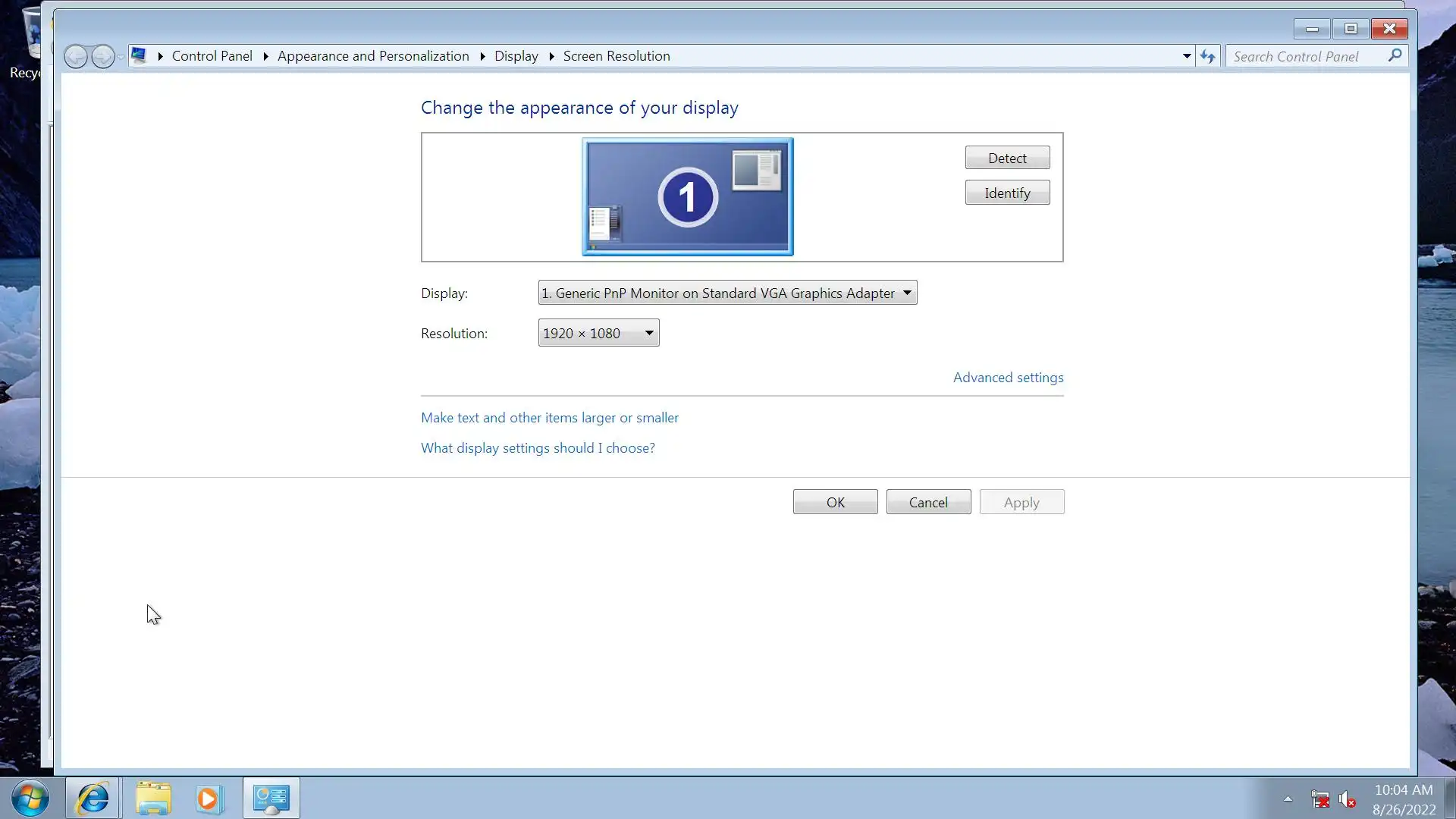Launch Windows Media Player taskbar icon
This screenshot has width=1456, height=819.
pos(209,798)
